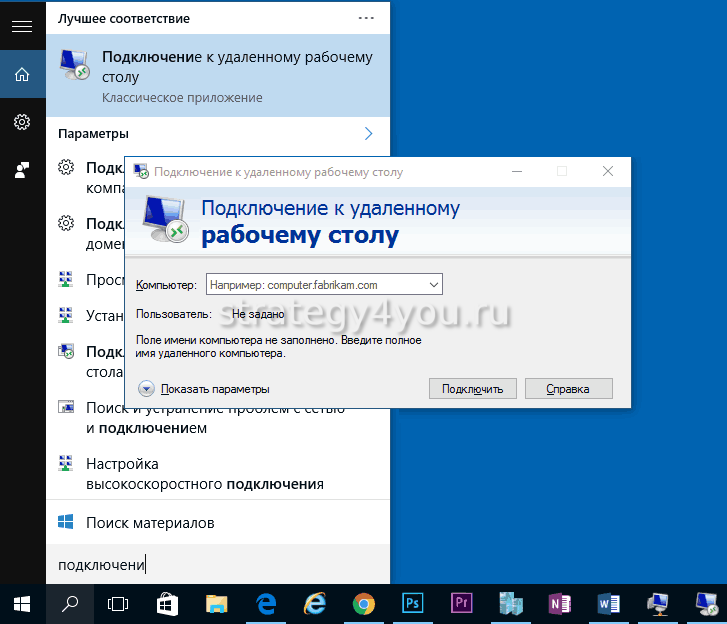
Task: Open Windows Store from the taskbar
Action: pos(168,603)
